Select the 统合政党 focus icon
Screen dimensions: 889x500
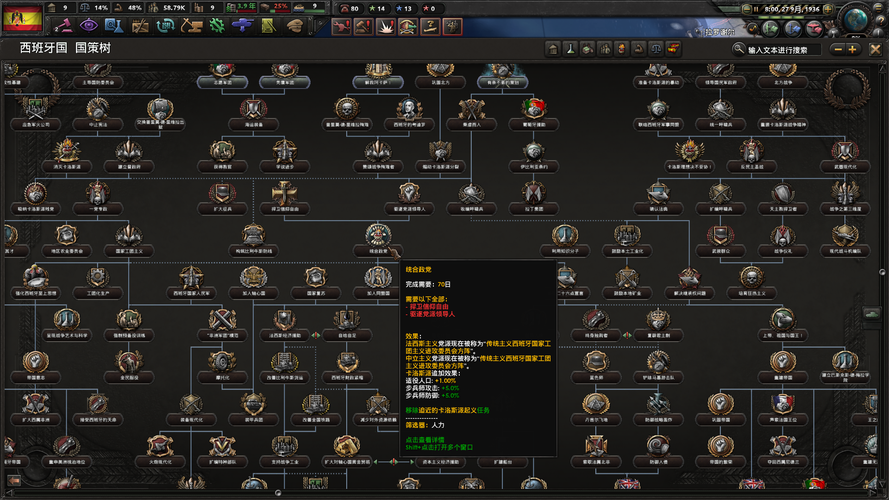pyautogui.click(x=378, y=235)
